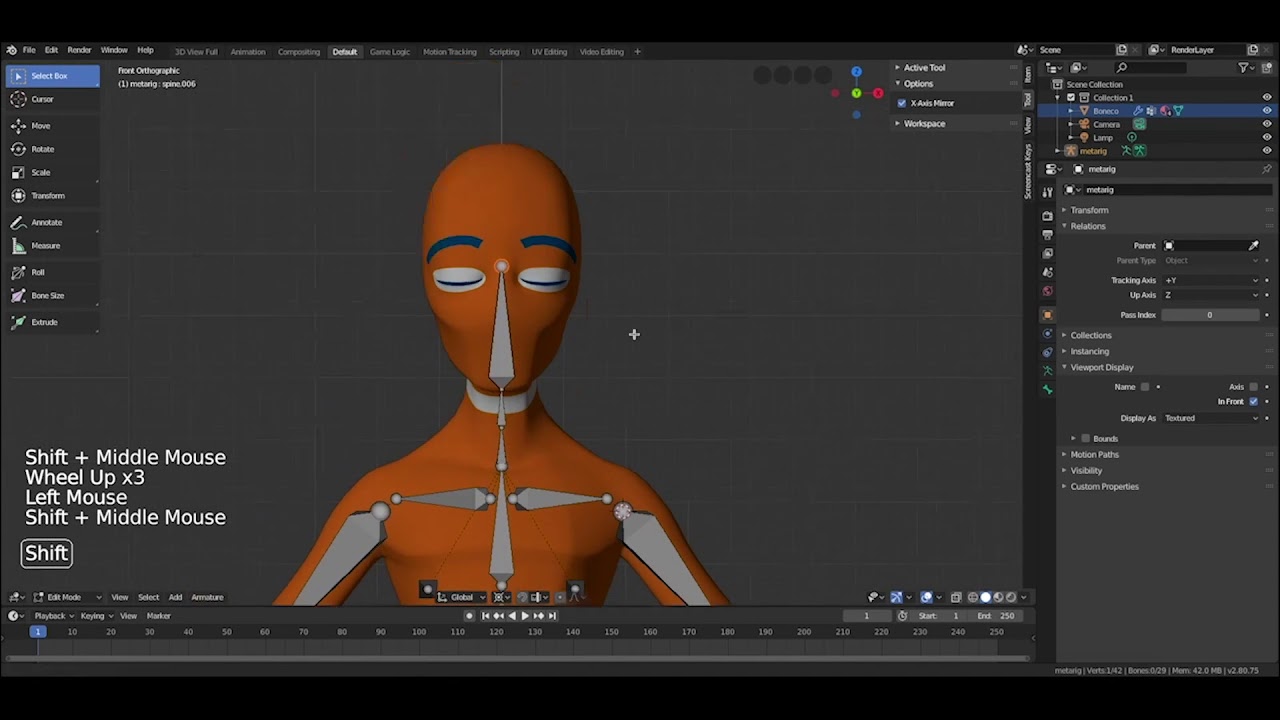1280x720 pixels.
Task: Hide Boneco with its eye icon
Action: [1267, 111]
